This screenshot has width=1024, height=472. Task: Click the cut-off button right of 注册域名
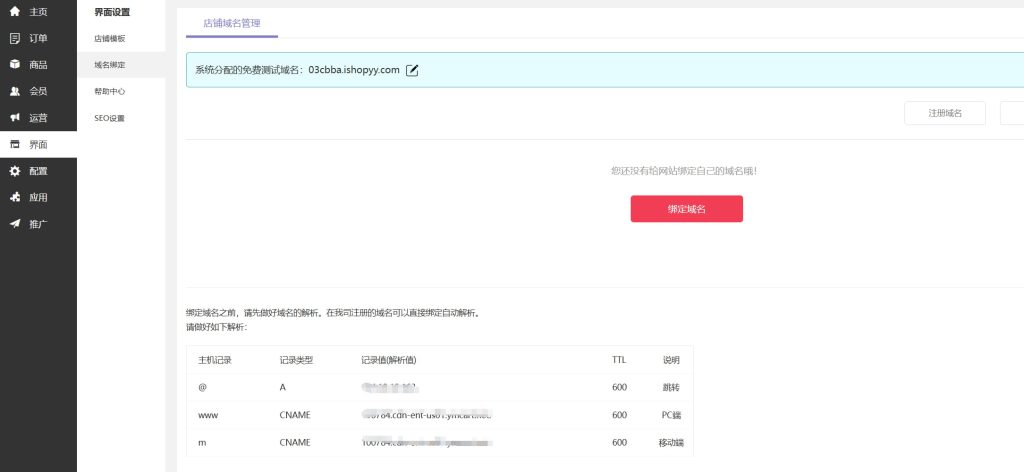coord(1011,113)
